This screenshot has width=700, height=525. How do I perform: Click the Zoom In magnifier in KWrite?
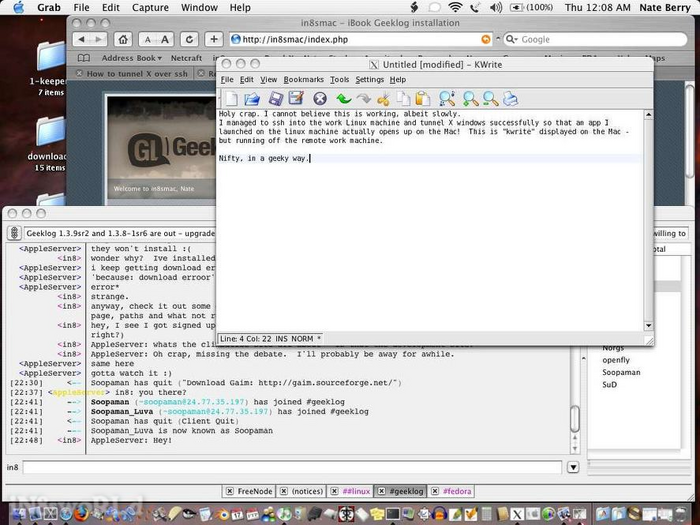pyautogui.click(x=470, y=99)
